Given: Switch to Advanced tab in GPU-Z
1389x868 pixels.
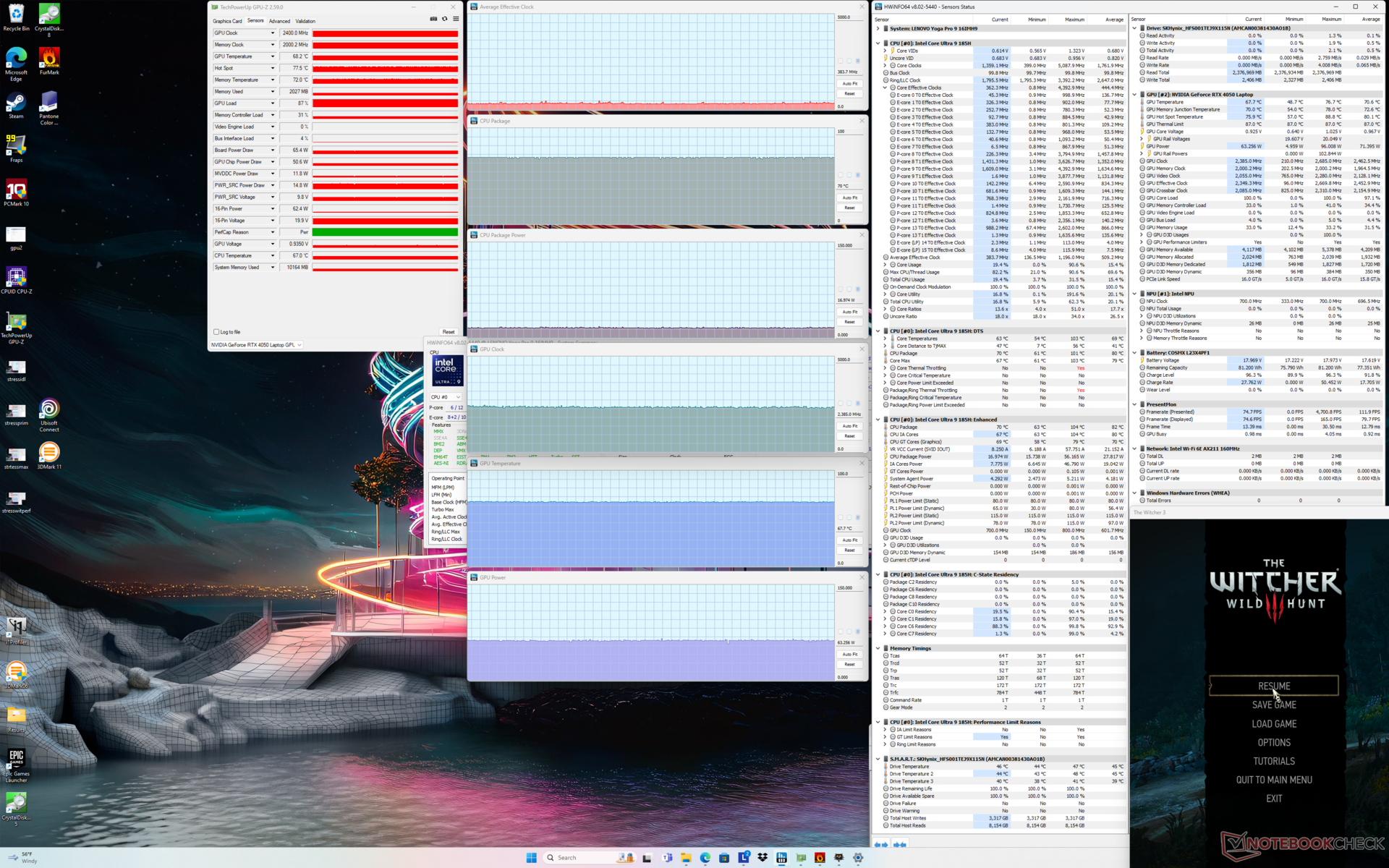Looking at the screenshot, I should [x=279, y=21].
